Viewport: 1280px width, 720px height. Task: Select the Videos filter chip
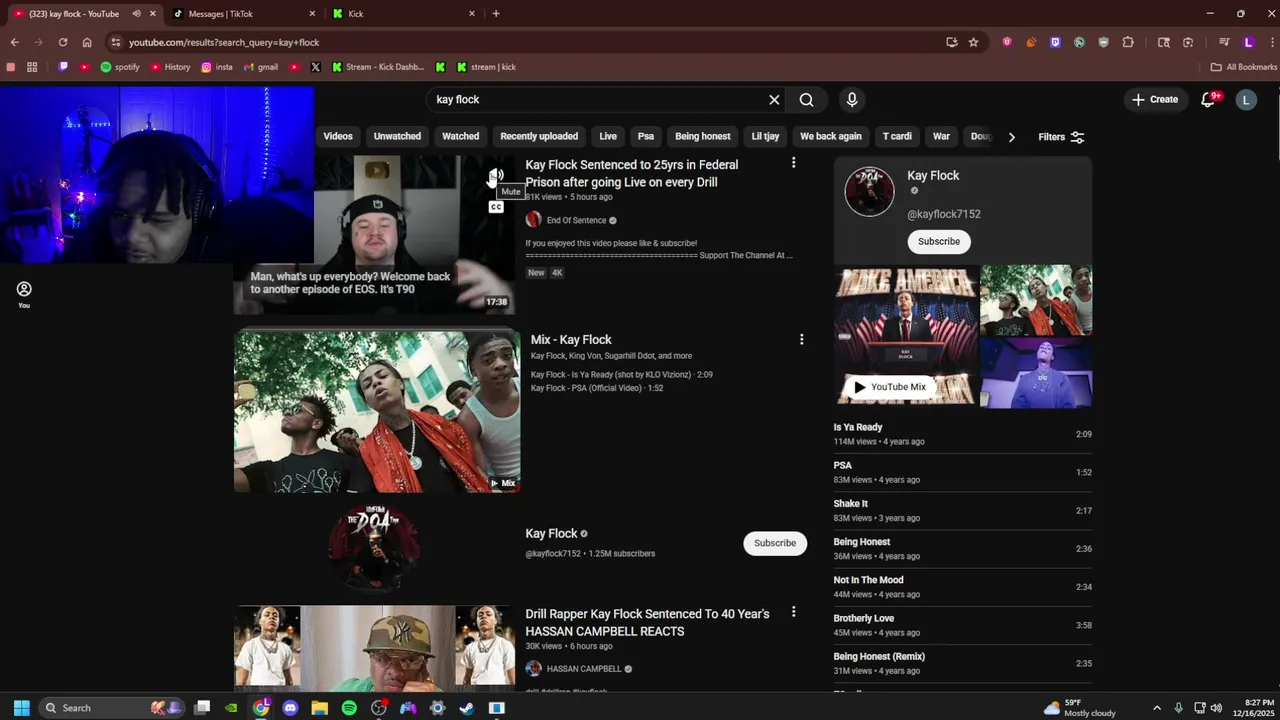338,136
